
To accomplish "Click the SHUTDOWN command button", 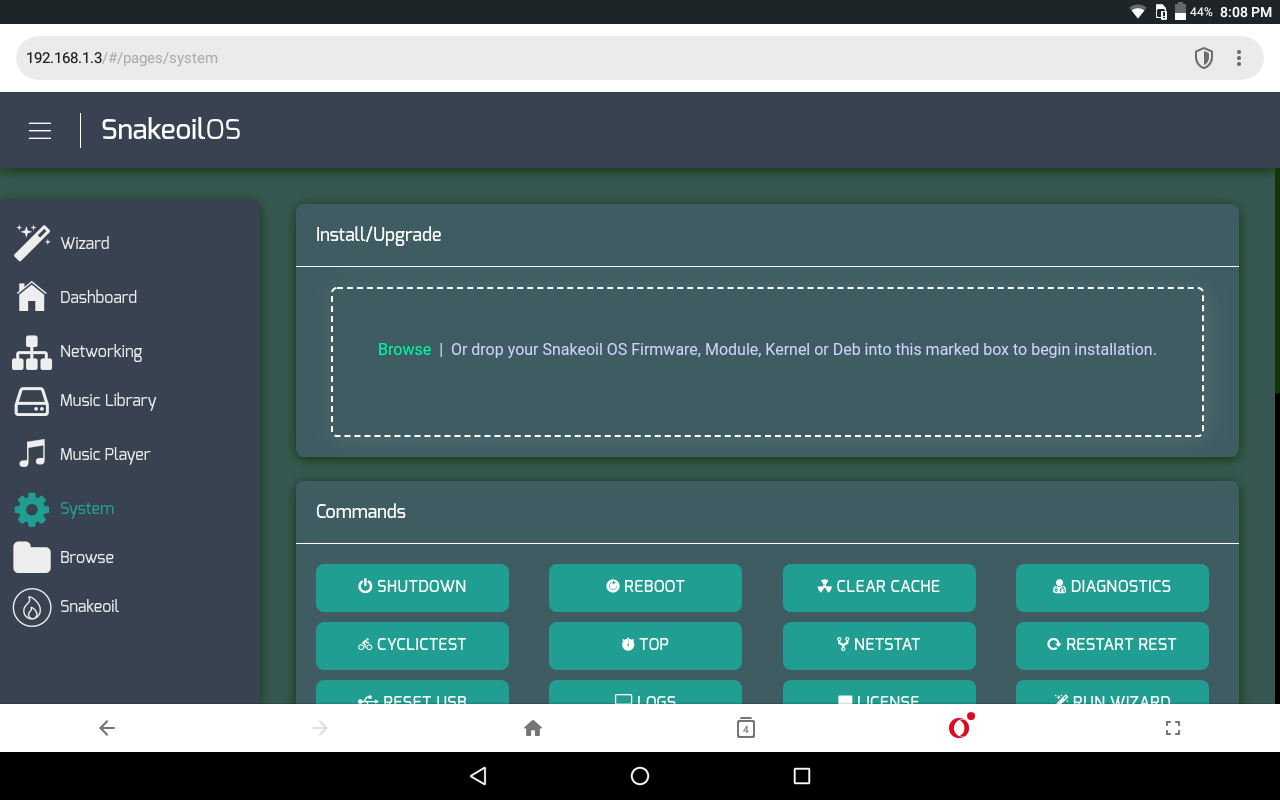I will point(412,587).
